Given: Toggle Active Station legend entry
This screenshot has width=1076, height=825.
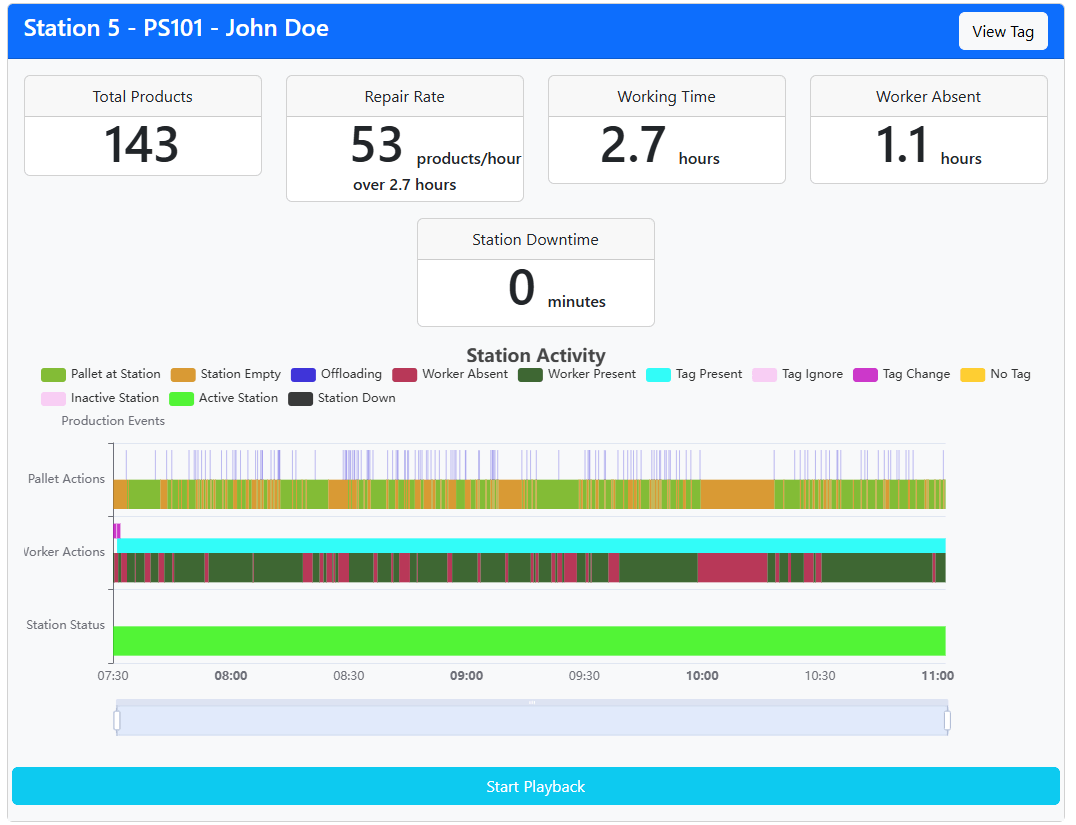Looking at the screenshot, I should tap(224, 399).
